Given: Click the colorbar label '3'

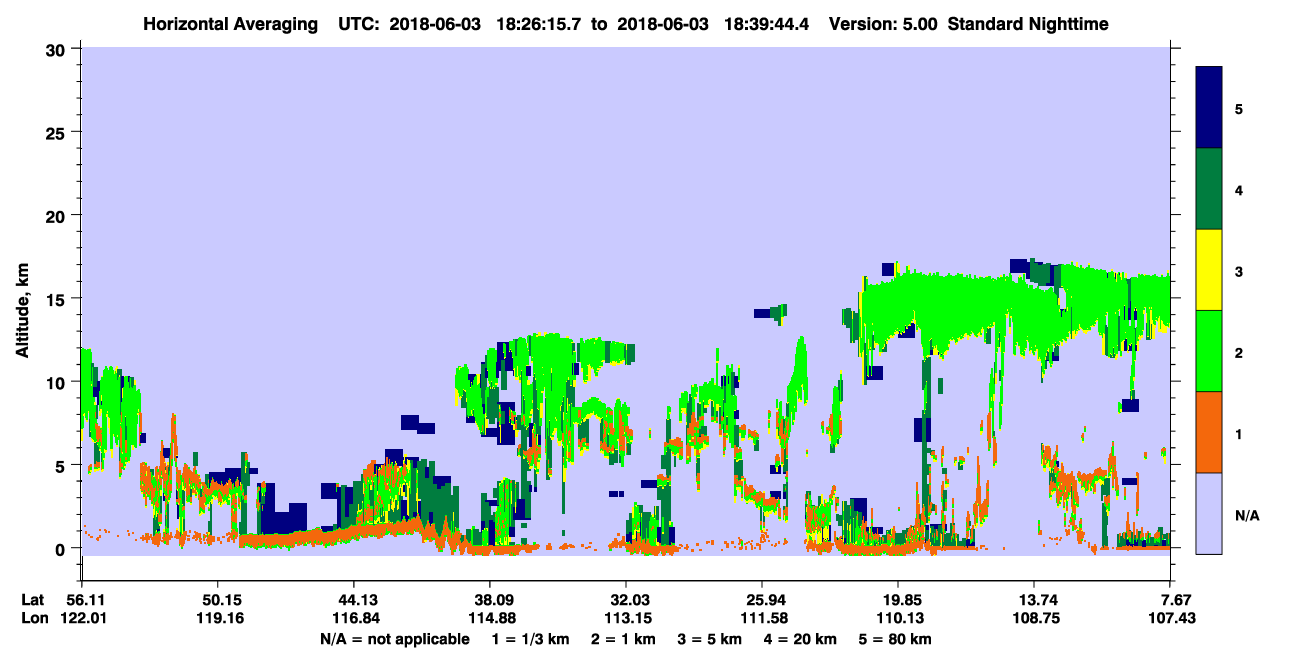Looking at the screenshot, I should tap(1239, 270).
